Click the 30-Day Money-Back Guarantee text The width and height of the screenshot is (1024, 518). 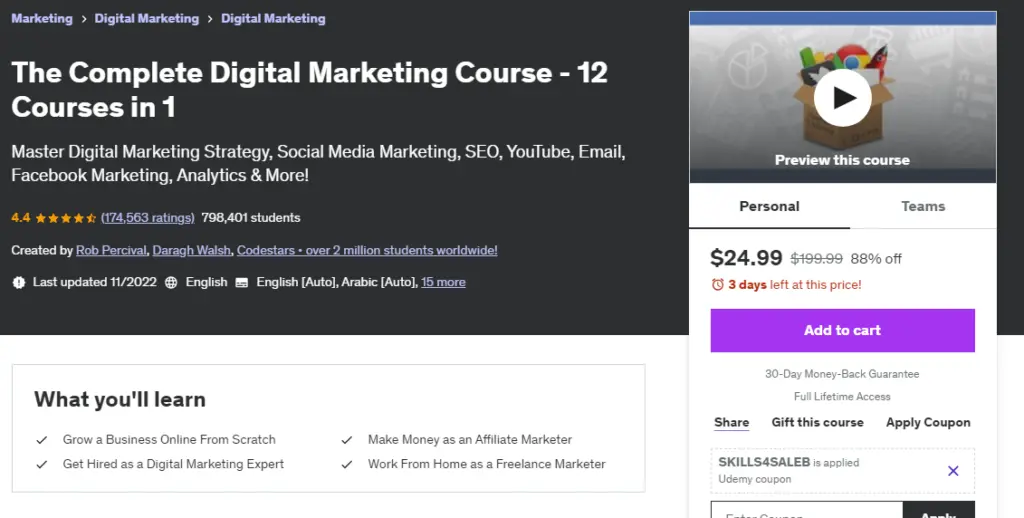(x=842, y=374)
